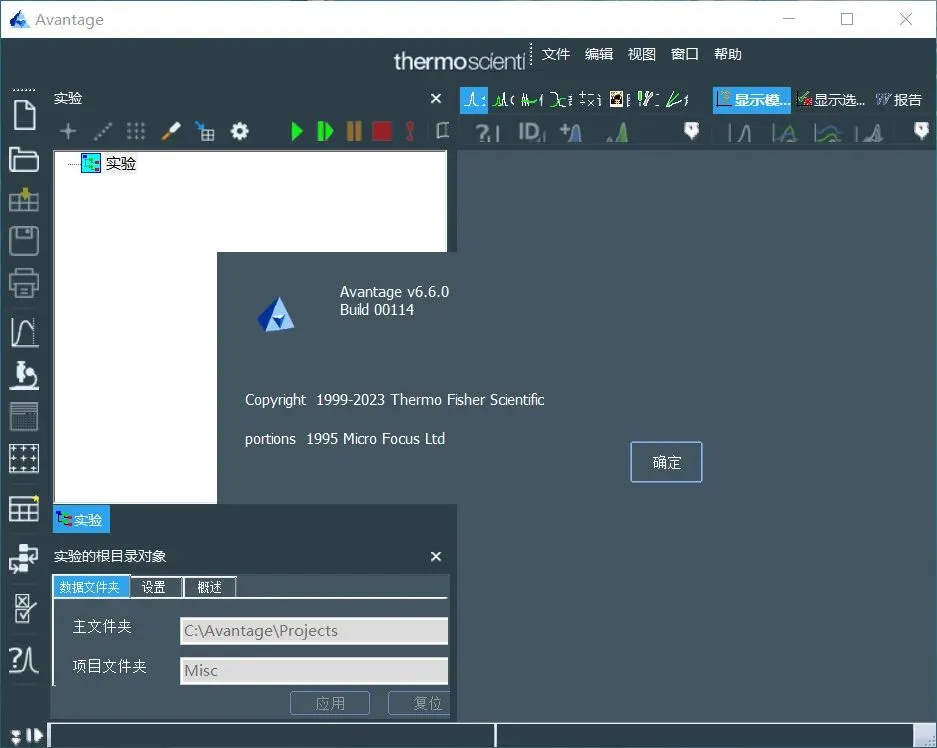The image size is (937, 748).
Task: Click the linked boxes network sidebar icon
Action: click(x=24, y=558)
